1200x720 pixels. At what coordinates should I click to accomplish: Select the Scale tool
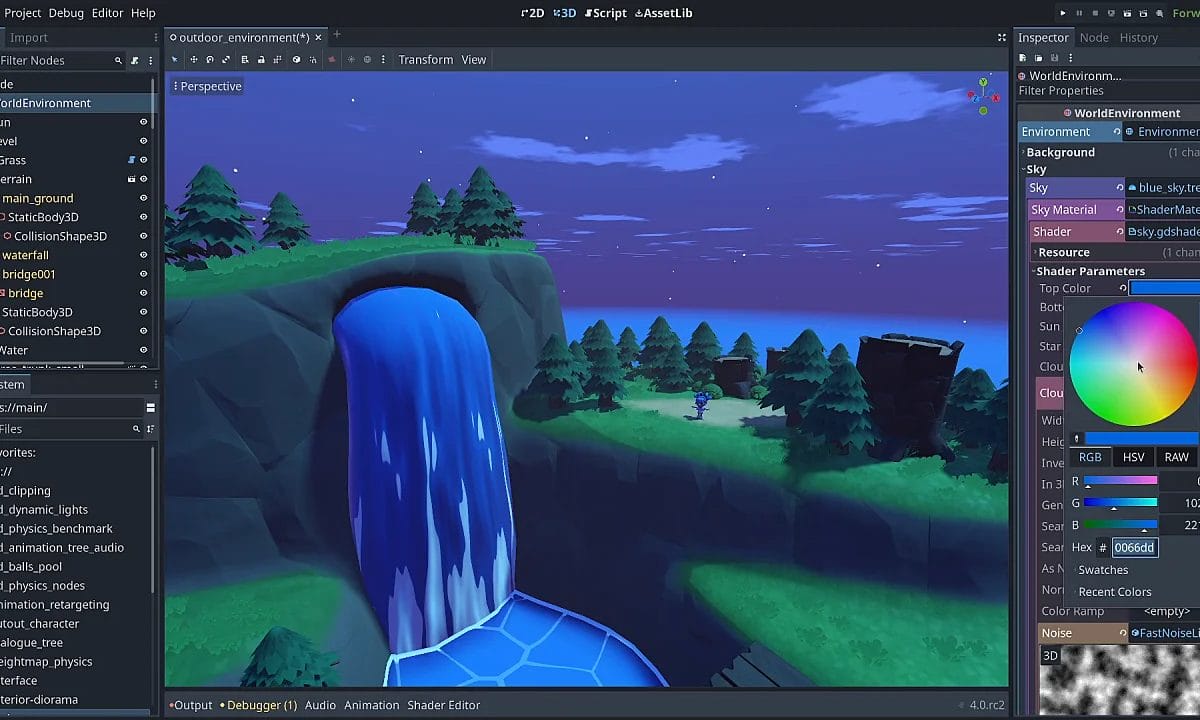[227, 60]
